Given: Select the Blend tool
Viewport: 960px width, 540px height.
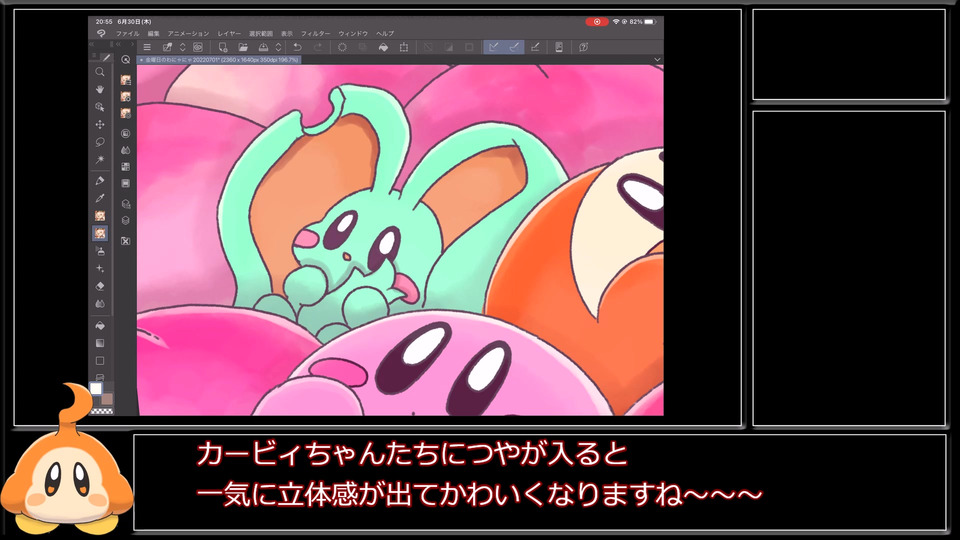Looking at the screenshot, I should pyautogui.click(x=100, y=304).
